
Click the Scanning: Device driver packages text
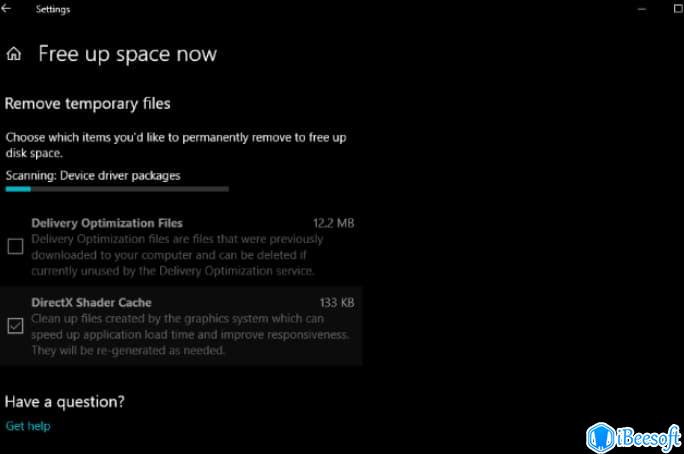coord(93,176)
